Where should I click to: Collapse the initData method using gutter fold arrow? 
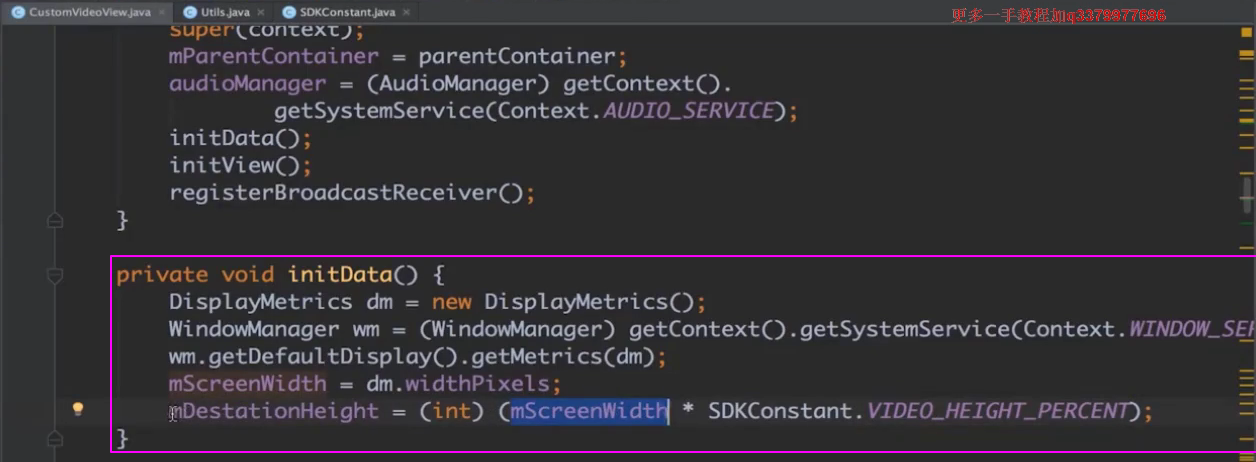coord(55,274)
